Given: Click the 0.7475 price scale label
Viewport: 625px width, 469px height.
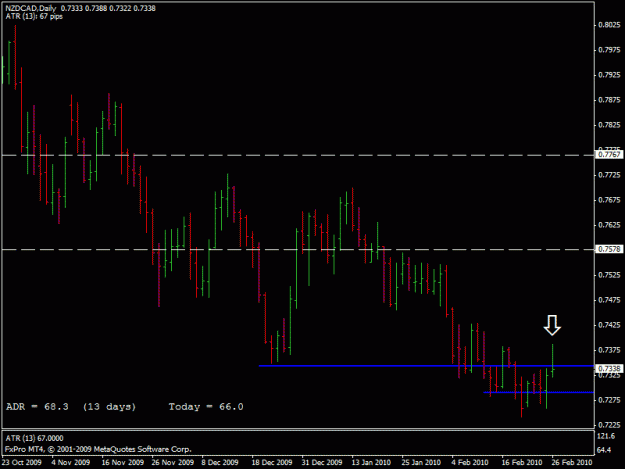Looking at the screenshot, I should coord(609,300).
